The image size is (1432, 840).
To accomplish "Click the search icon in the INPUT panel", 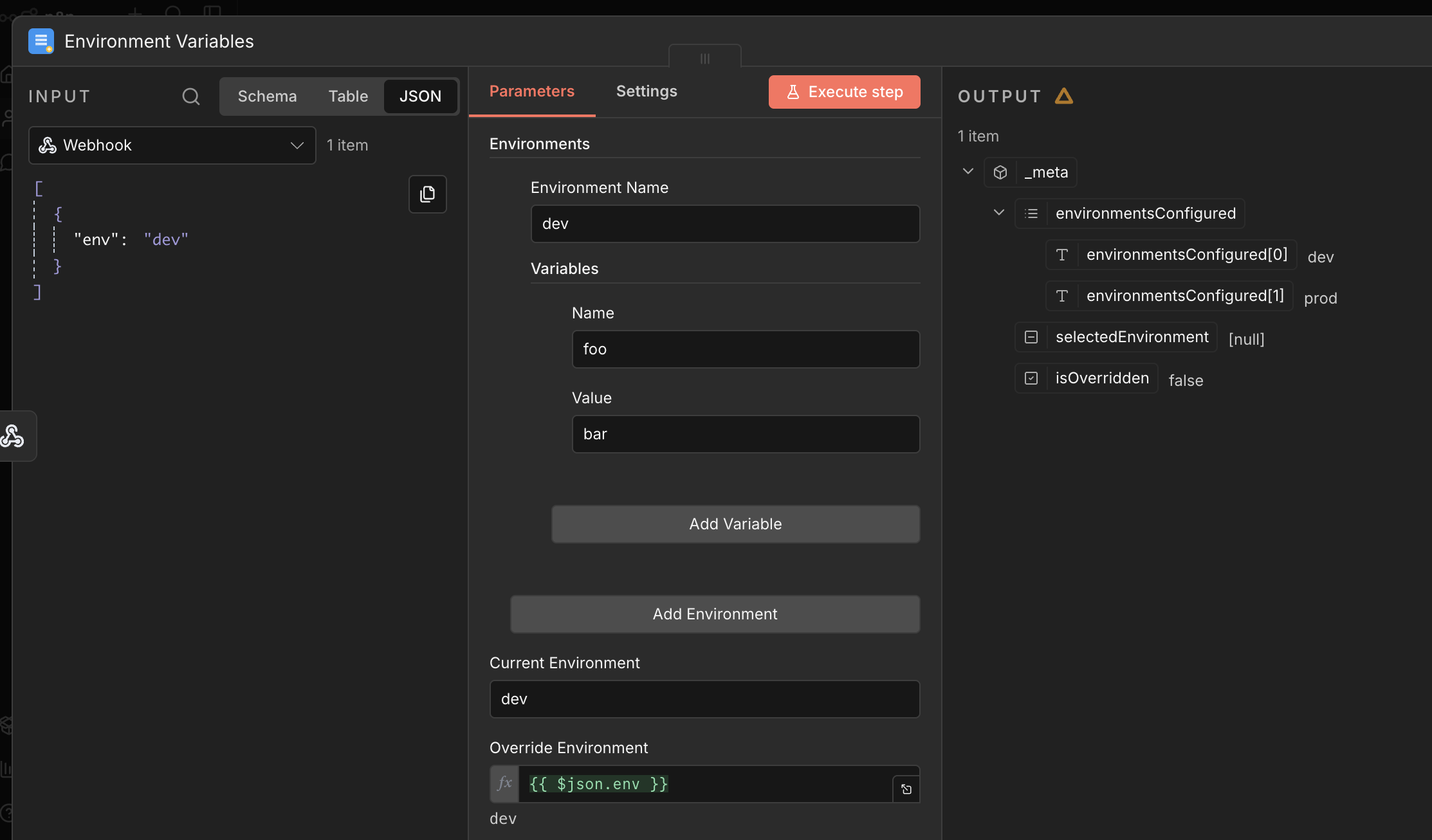I will coord(191,96).
